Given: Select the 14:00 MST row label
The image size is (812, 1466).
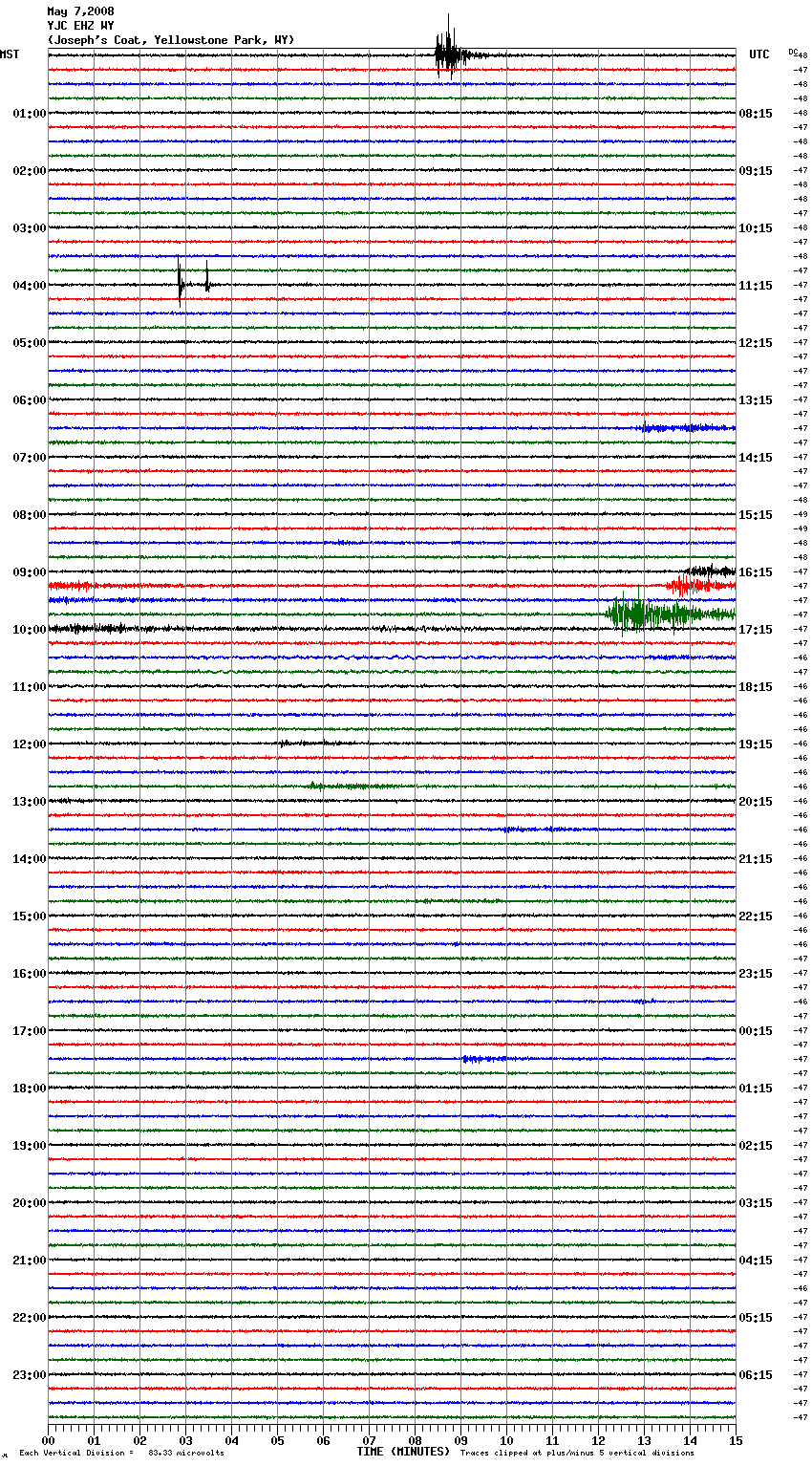Looking at the screenshot, I should click(29, 859).
